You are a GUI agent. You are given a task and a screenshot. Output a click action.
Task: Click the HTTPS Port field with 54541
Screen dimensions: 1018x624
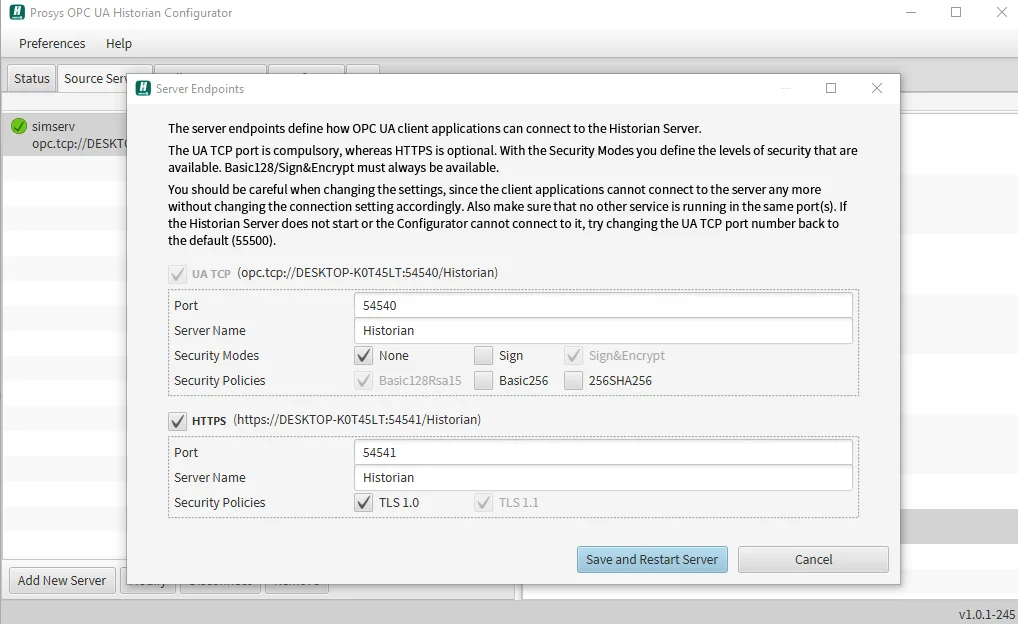(x=603, y=453)
